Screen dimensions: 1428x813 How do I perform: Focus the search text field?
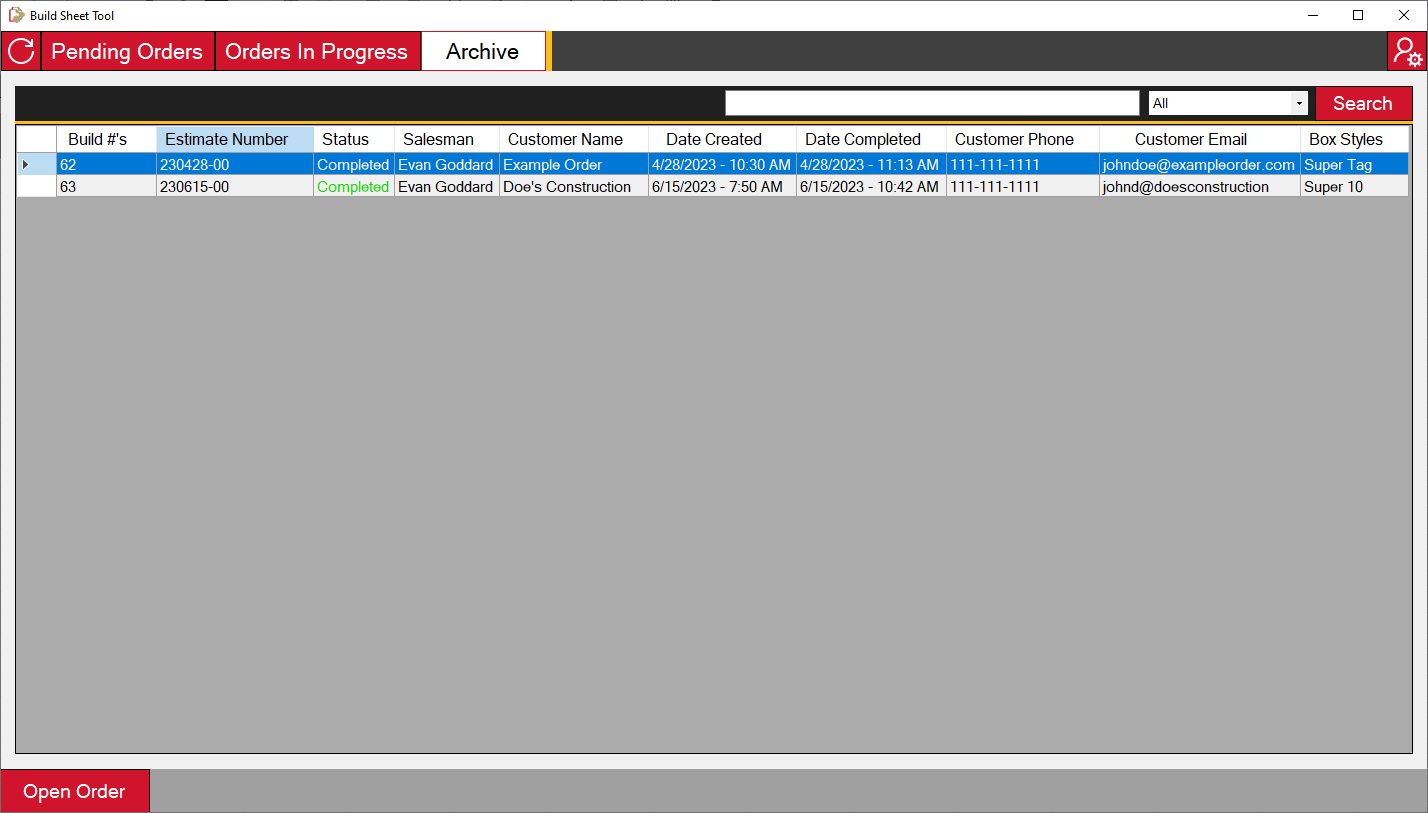click(931, 103)
